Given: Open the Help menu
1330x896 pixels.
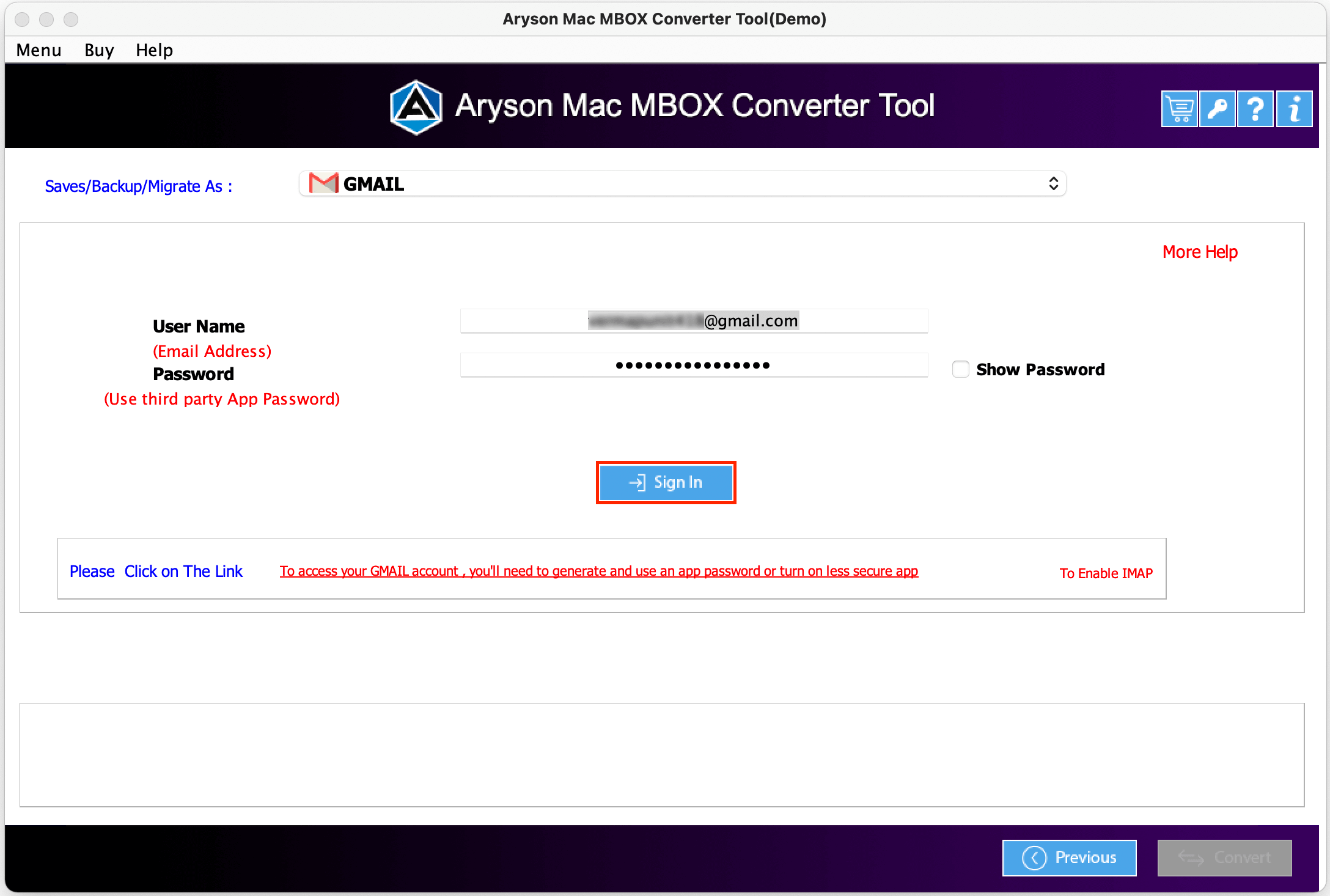Looking at the screenshot, I should [x=154, y=50].
